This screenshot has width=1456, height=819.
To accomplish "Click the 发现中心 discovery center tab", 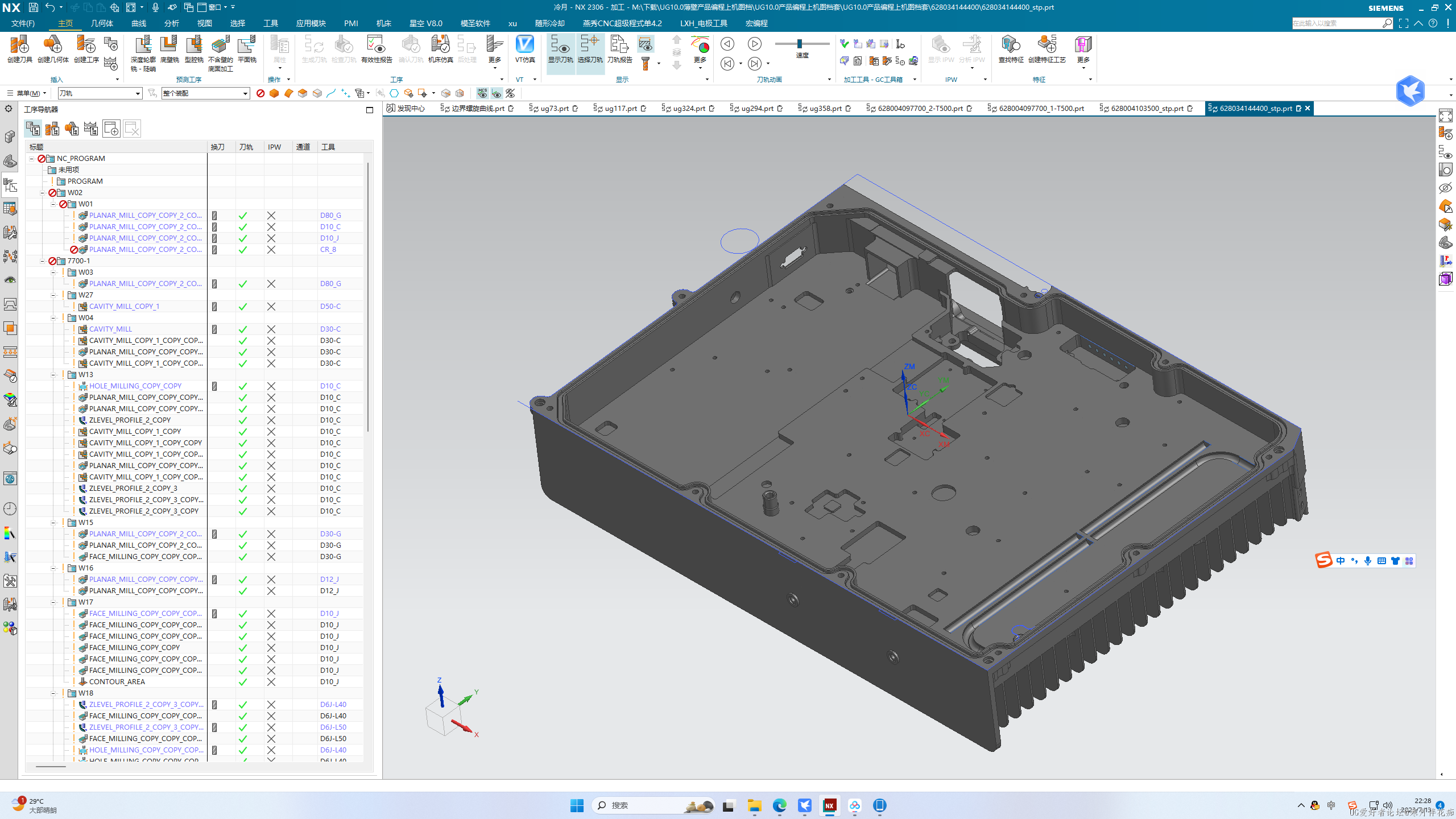I will pos(406,108).
